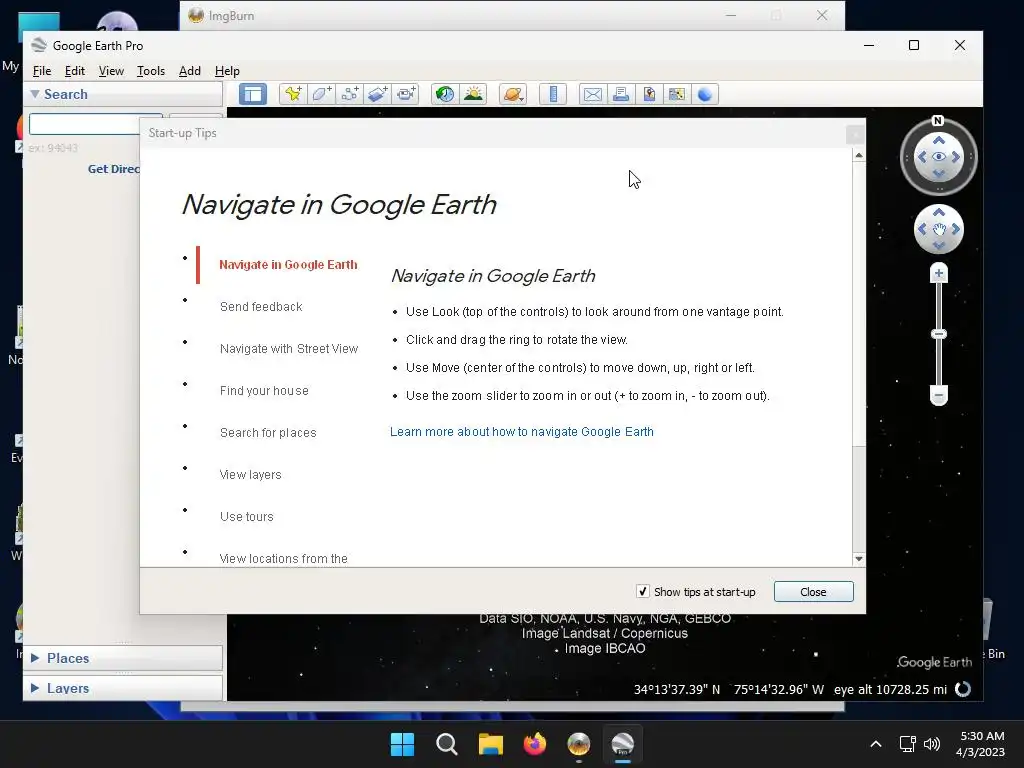Select the Ruler tool icon
1024x768 pixels.
[x=552, y=94]
